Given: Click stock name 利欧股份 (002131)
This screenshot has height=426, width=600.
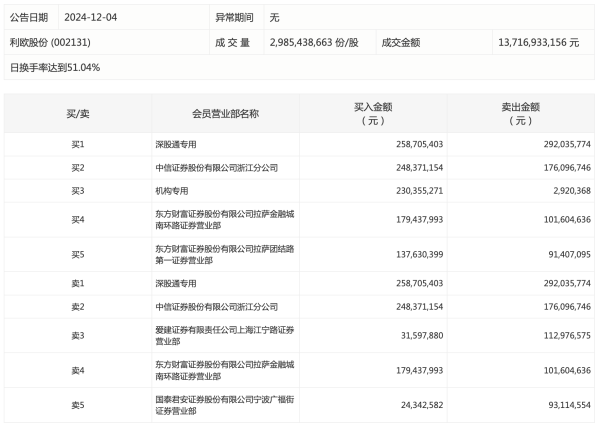Looking at the screenshot, I should (x=50, y=42).
